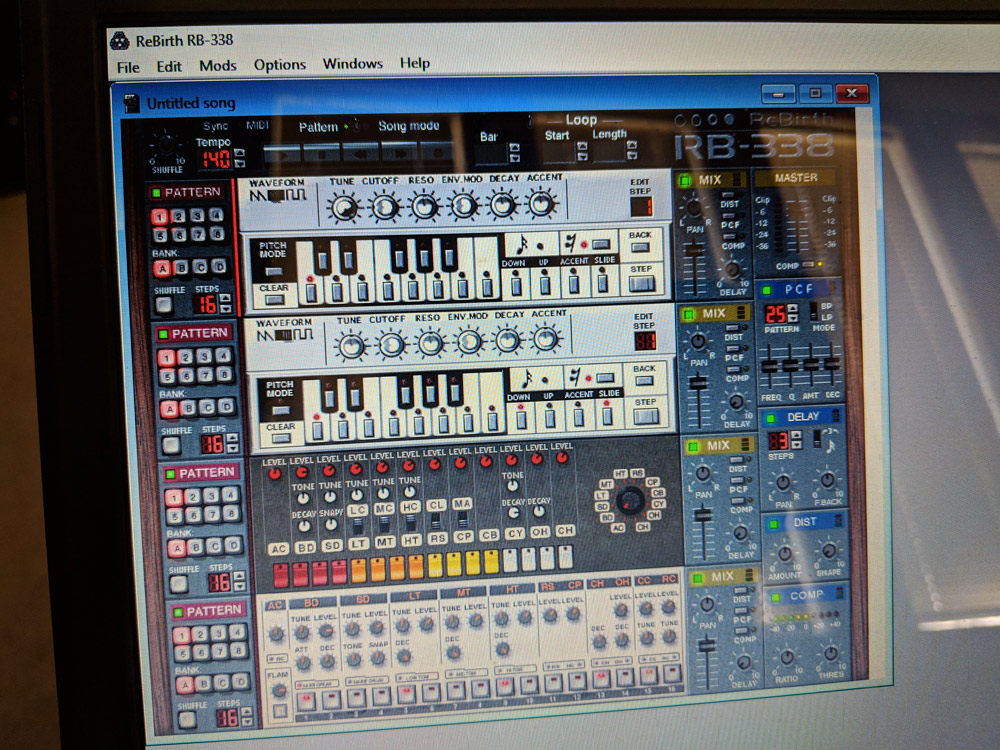The image size is (1000, 750).
Task: Flip the Pattern / Song mode switch
Action: pos(355,126)
